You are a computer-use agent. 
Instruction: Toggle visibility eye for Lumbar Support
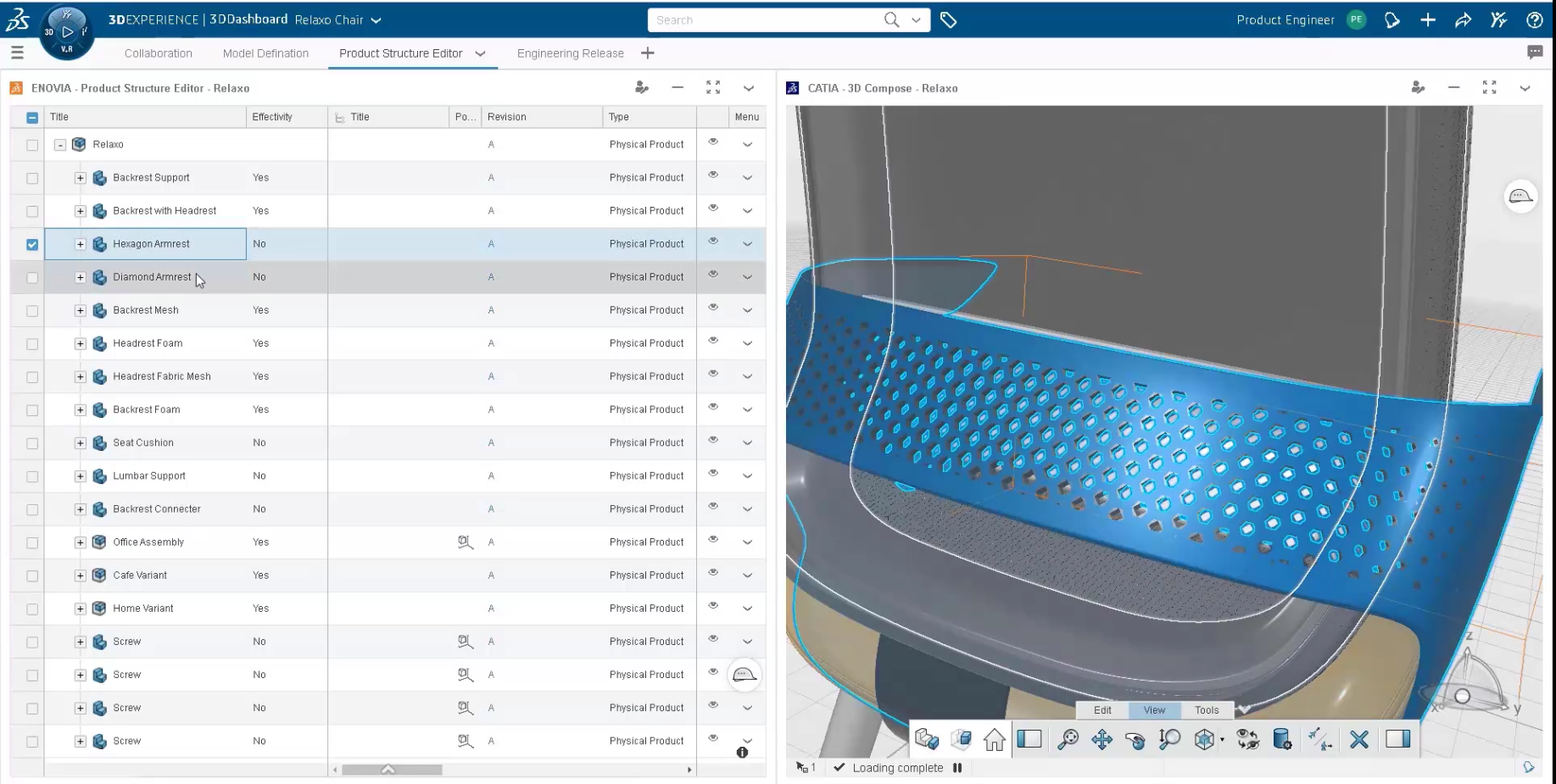click(x=713, y=473)
